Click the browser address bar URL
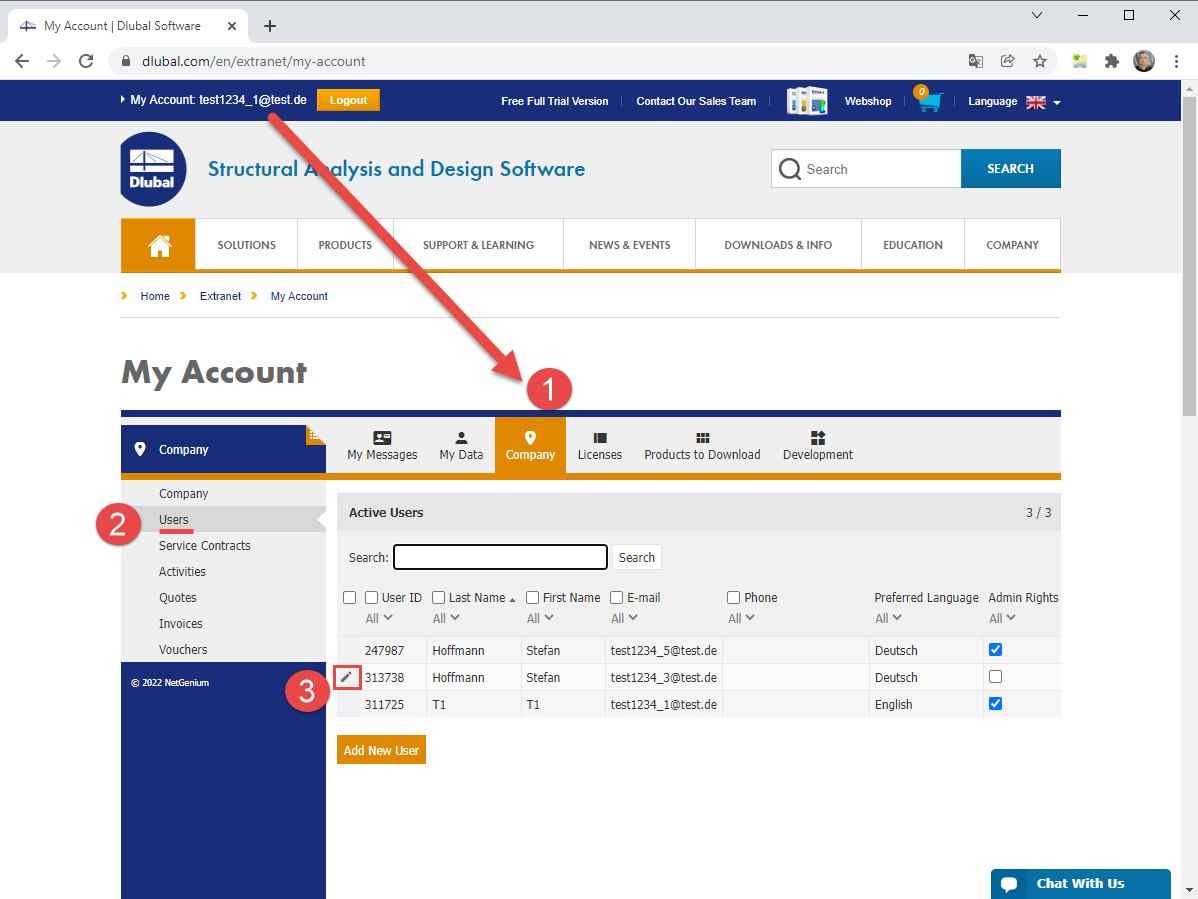The image size is (1198, 899). [x=254, y=61]
